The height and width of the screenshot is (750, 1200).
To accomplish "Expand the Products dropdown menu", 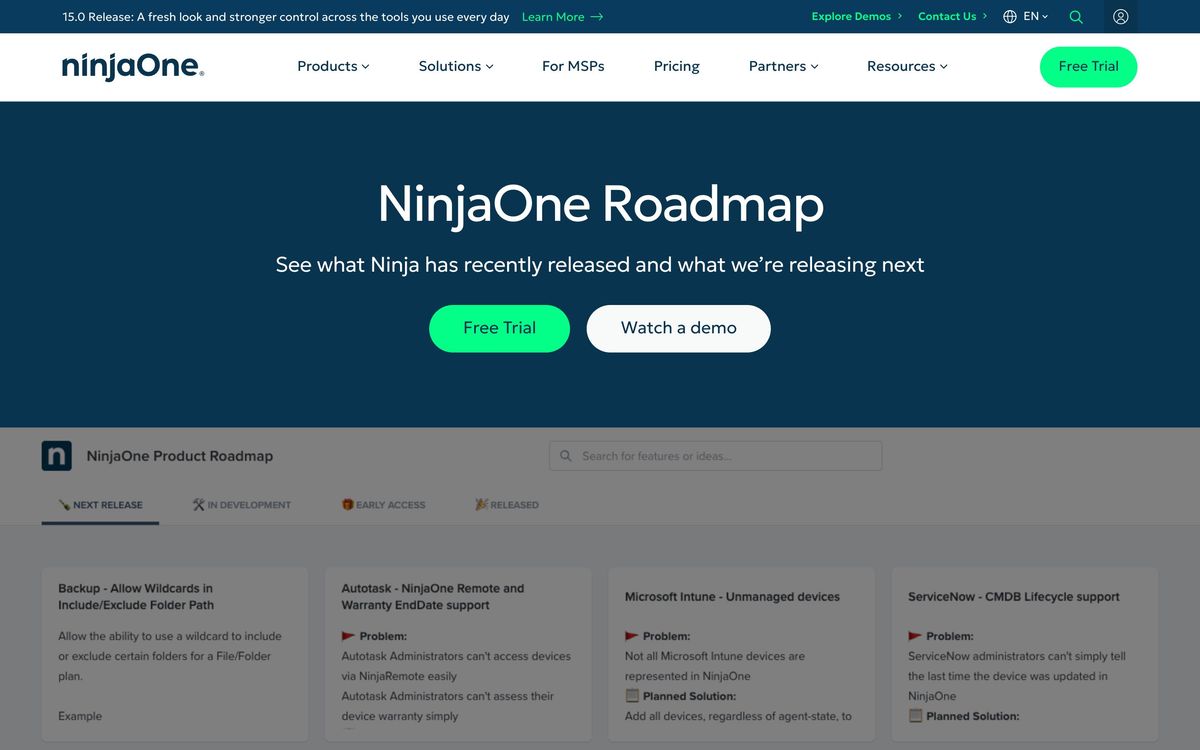I will (x=333, y=66).
